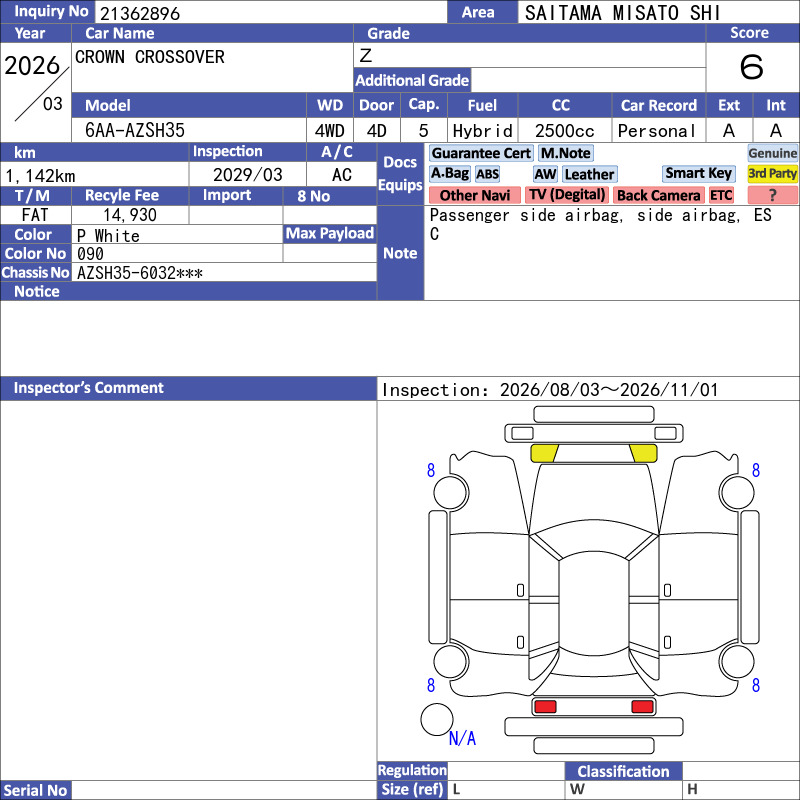The width and height of the screenshot is (800, 800).
Task: Click the rear bumper on car diagram
Action: pyautogui.click(x=593, y=727)
